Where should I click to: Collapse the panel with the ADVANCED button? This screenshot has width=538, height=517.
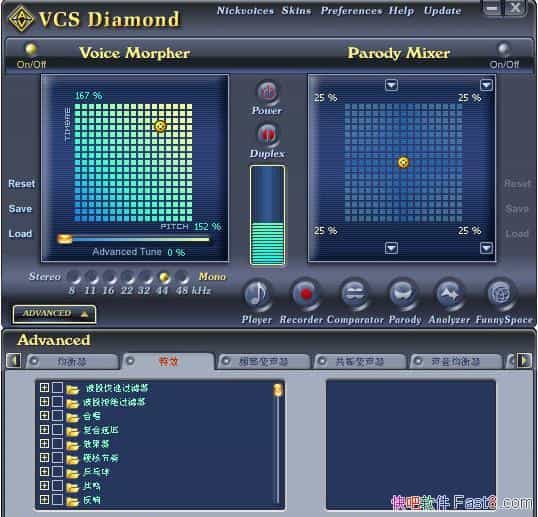pos(54,314)
